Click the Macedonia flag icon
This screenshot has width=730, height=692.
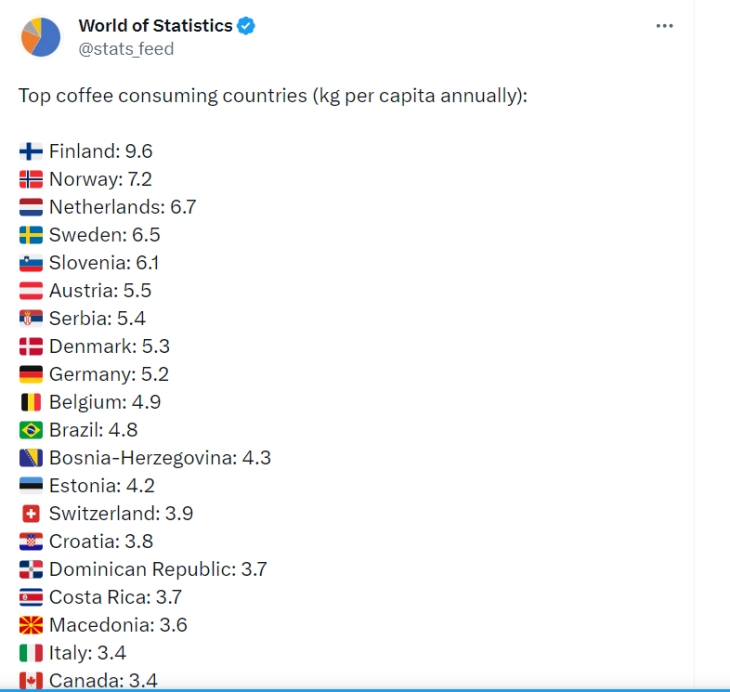31,625
